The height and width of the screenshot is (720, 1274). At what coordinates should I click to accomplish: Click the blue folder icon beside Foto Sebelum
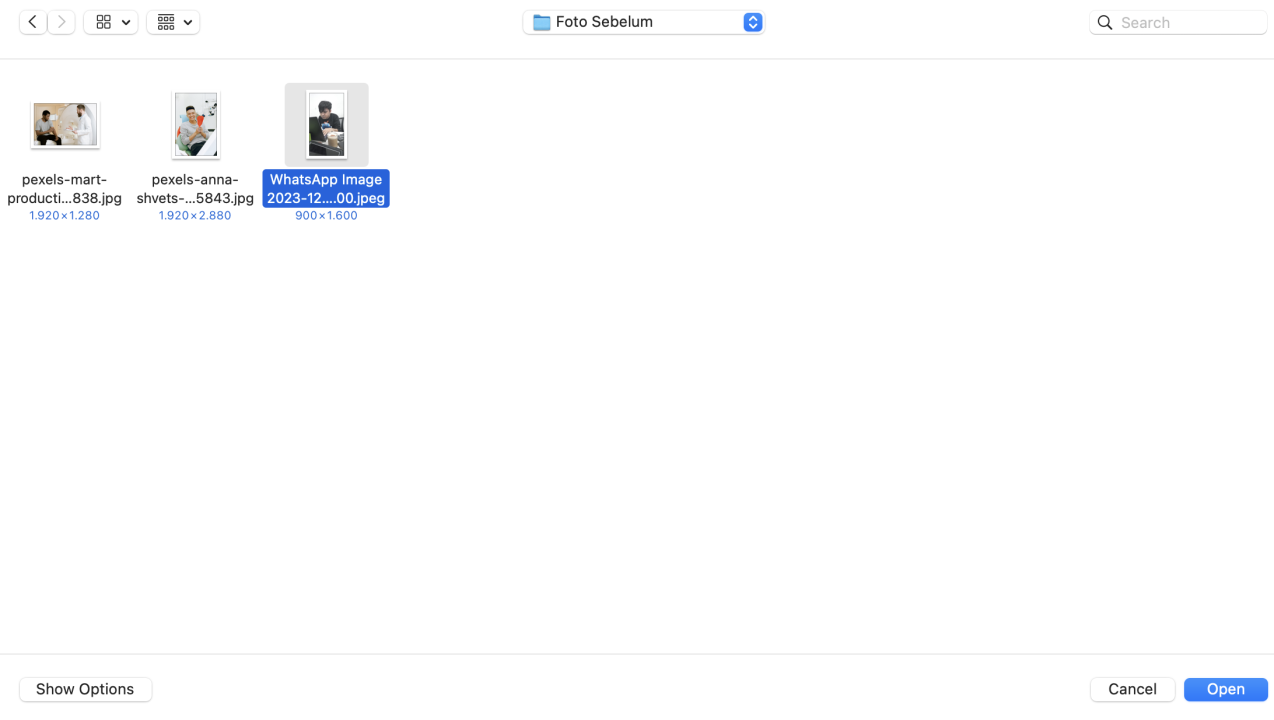[541, 22]
